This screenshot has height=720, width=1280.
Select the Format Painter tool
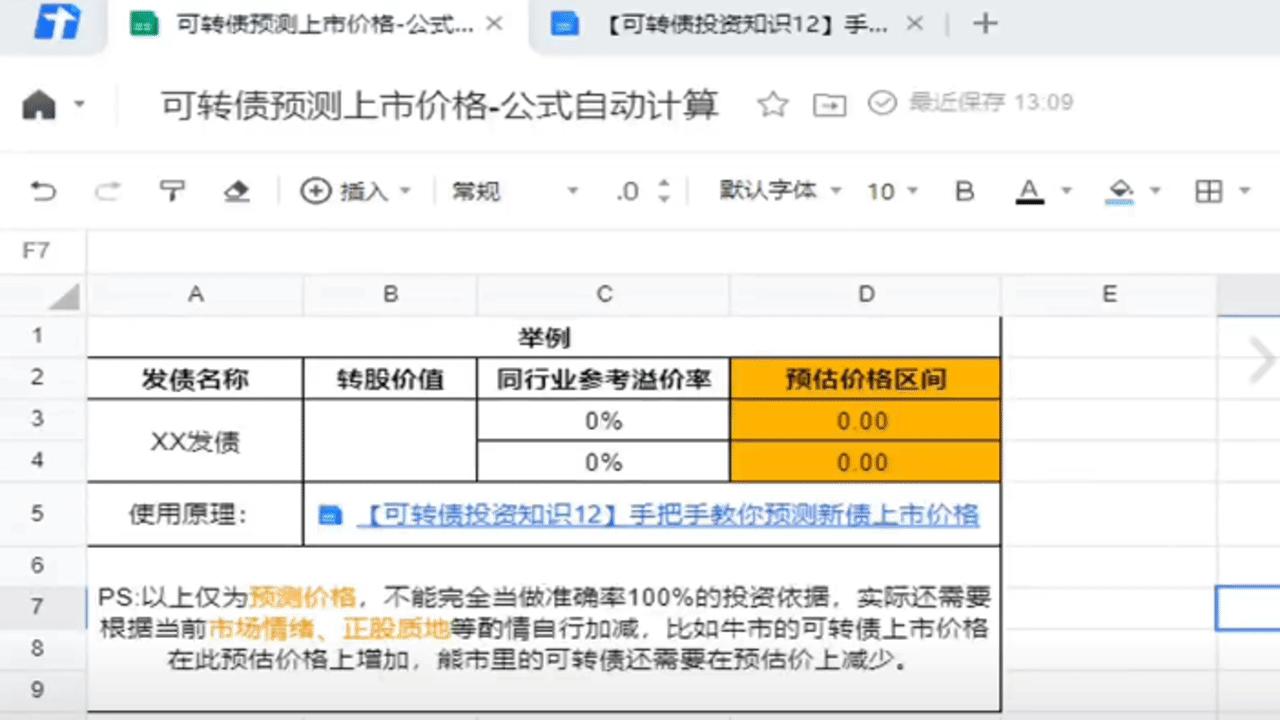click(x=172, y=191)
